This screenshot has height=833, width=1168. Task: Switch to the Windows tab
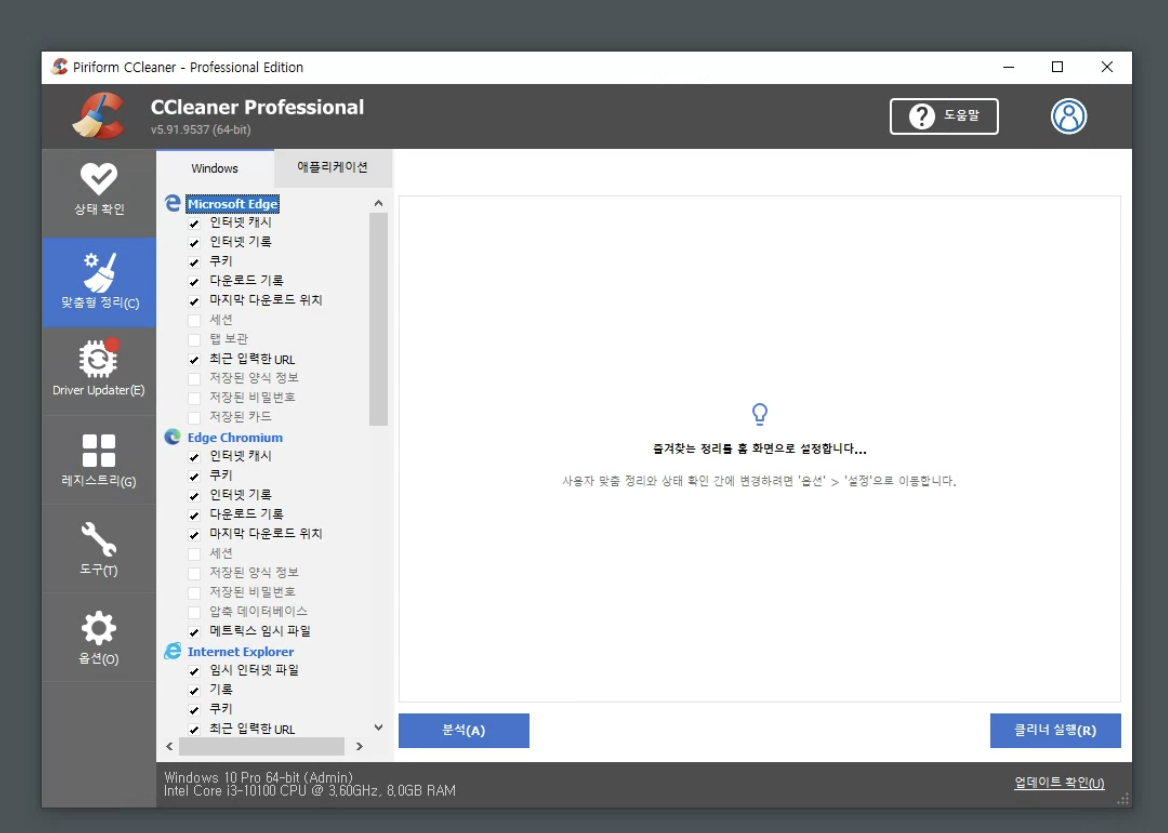point(215,168)
